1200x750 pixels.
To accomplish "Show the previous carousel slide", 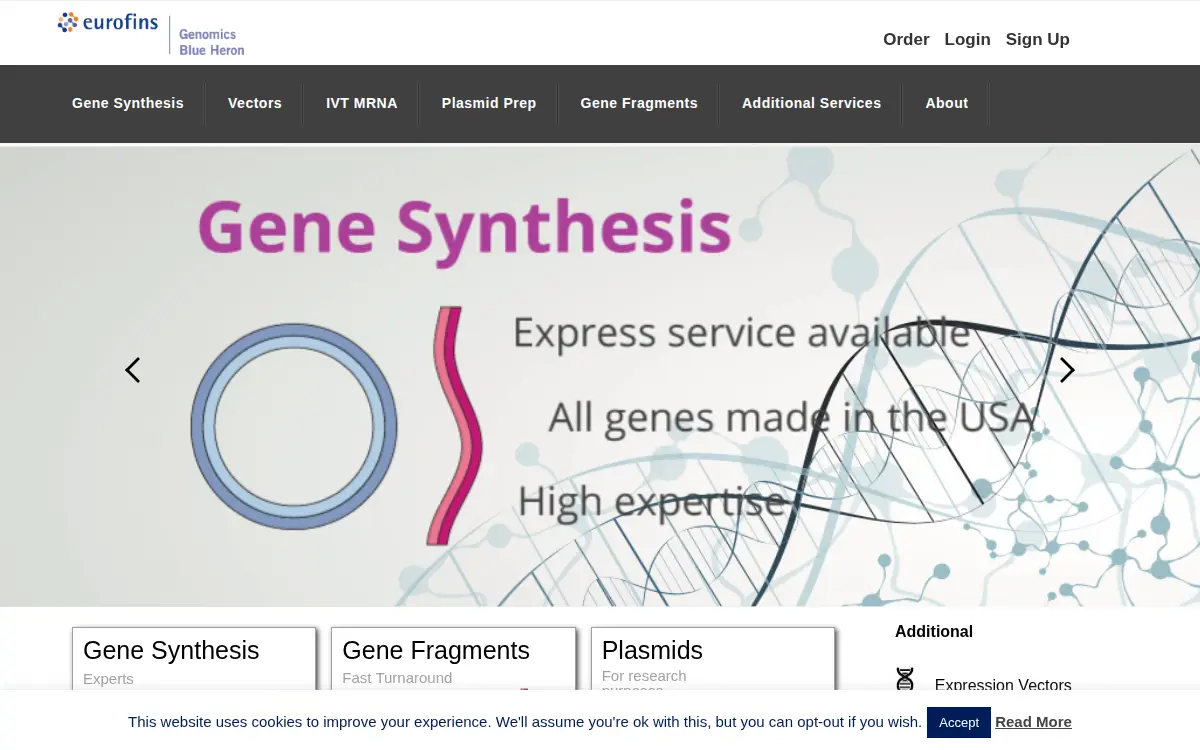I will (x=132, y=370).
